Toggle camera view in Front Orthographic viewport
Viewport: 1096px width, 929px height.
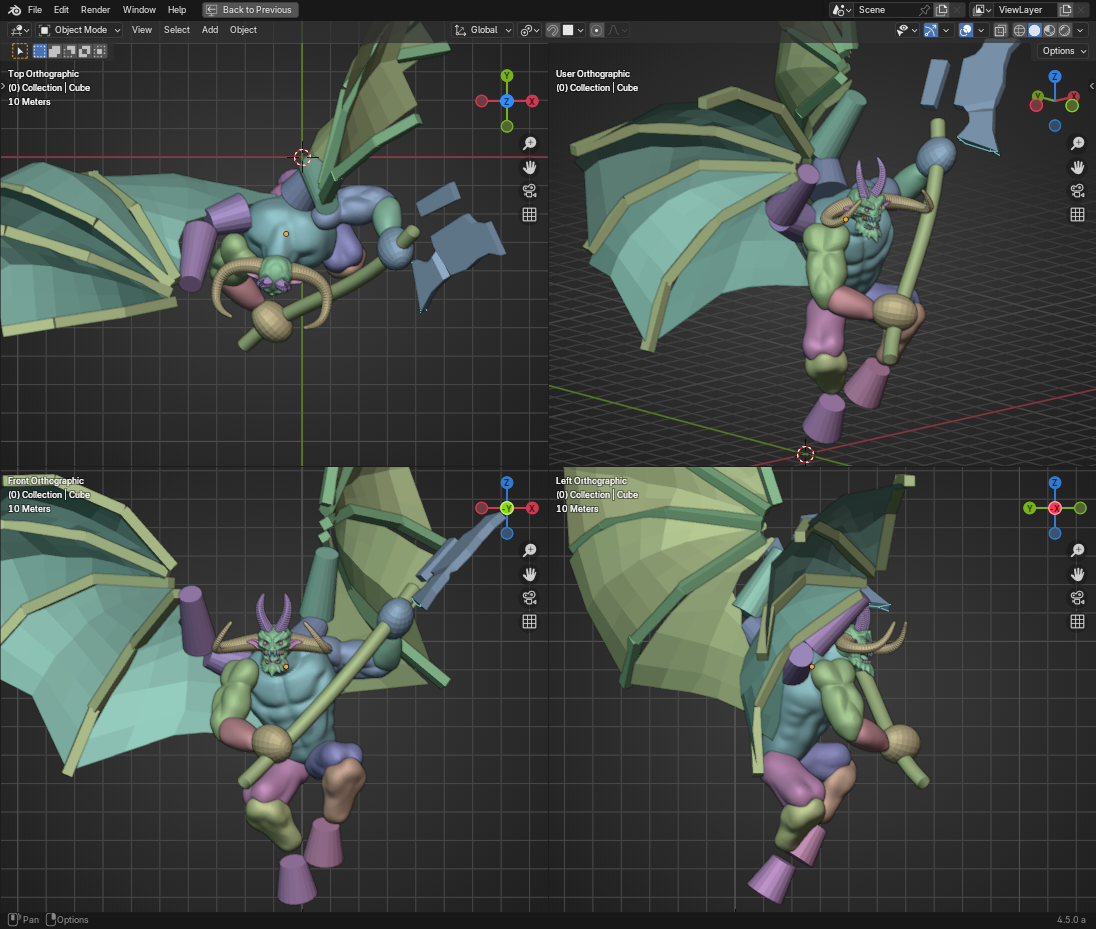tap(530, 598)
